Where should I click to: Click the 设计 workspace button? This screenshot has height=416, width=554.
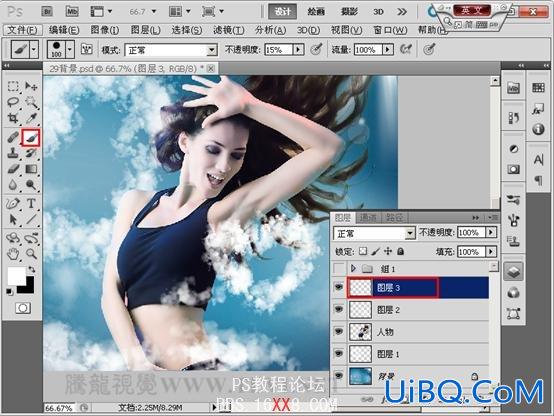pos(283,12)
